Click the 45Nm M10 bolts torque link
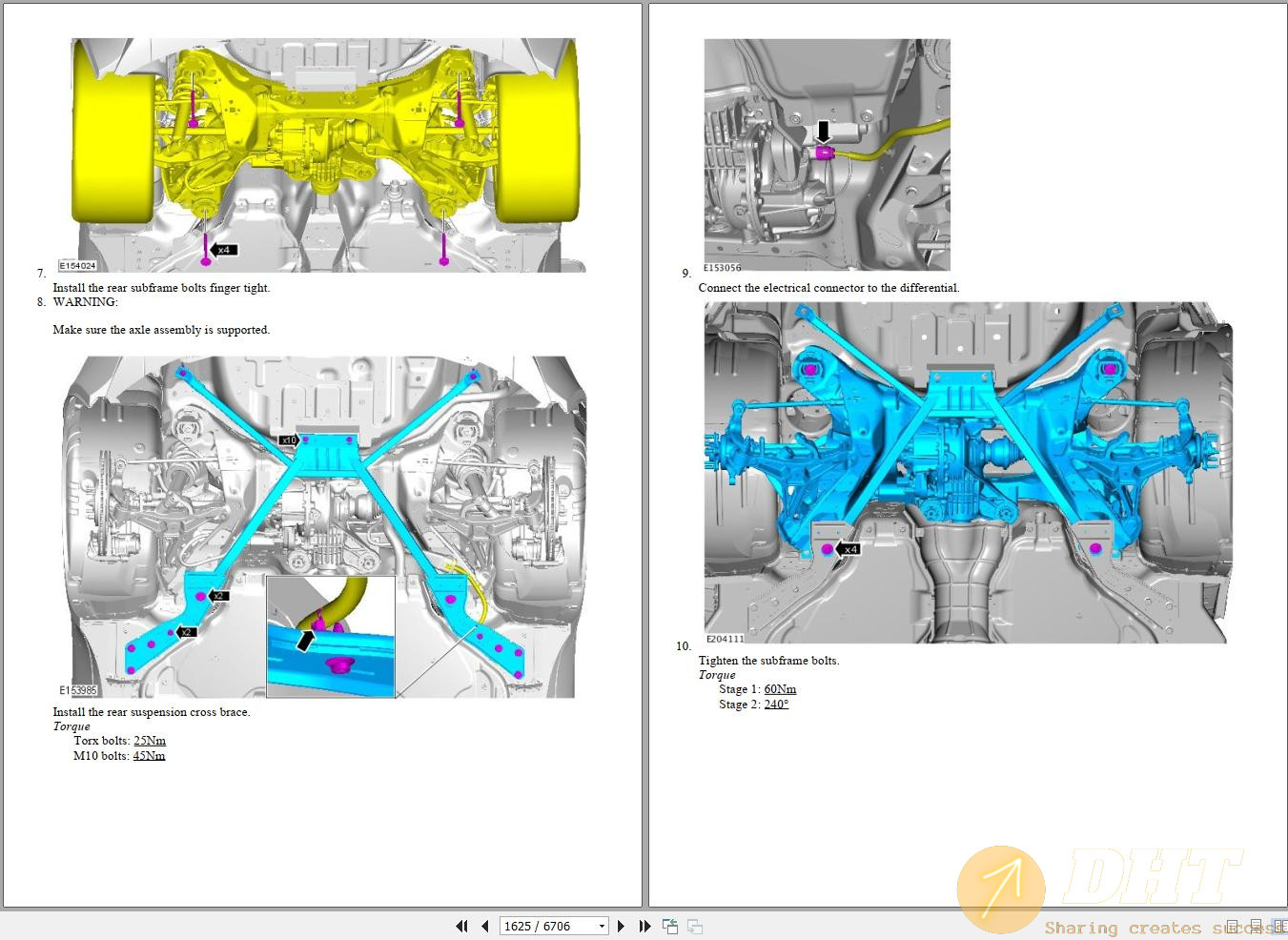The width and height of the screenshot is (1288, 940). [150, 756]
